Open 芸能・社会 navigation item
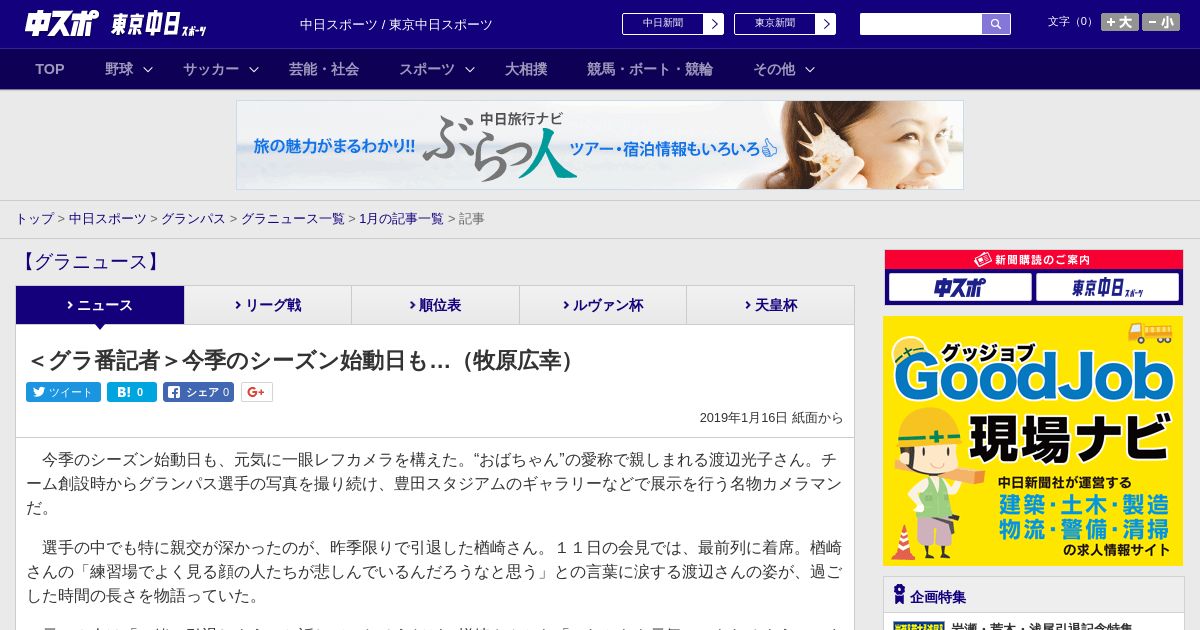This screenshot has height=630, width=1200. (x=324, y=69)
